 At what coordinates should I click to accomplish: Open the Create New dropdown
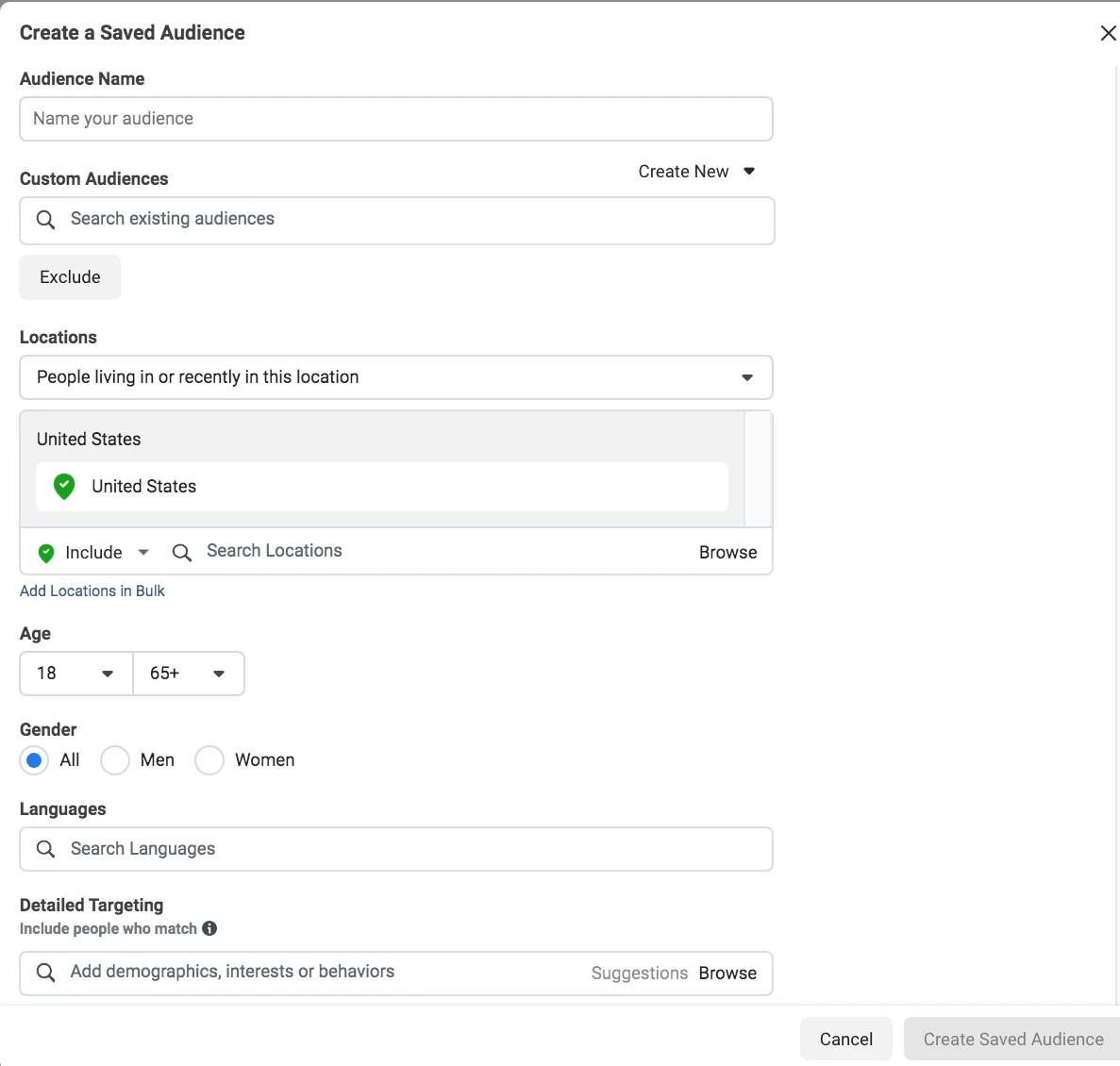tap(696, 172)
